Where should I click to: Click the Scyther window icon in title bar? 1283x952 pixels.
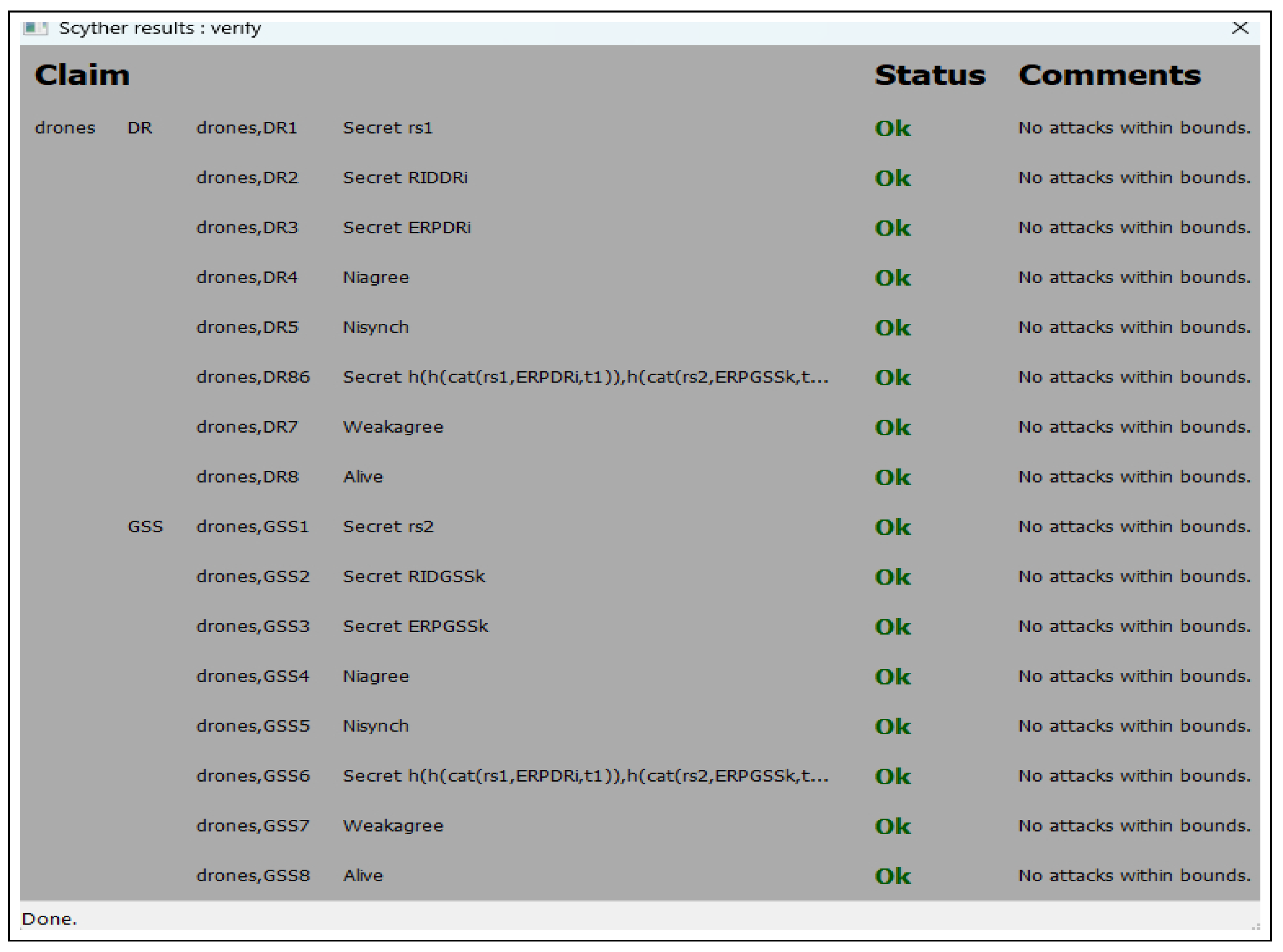[x=35, y=28]
